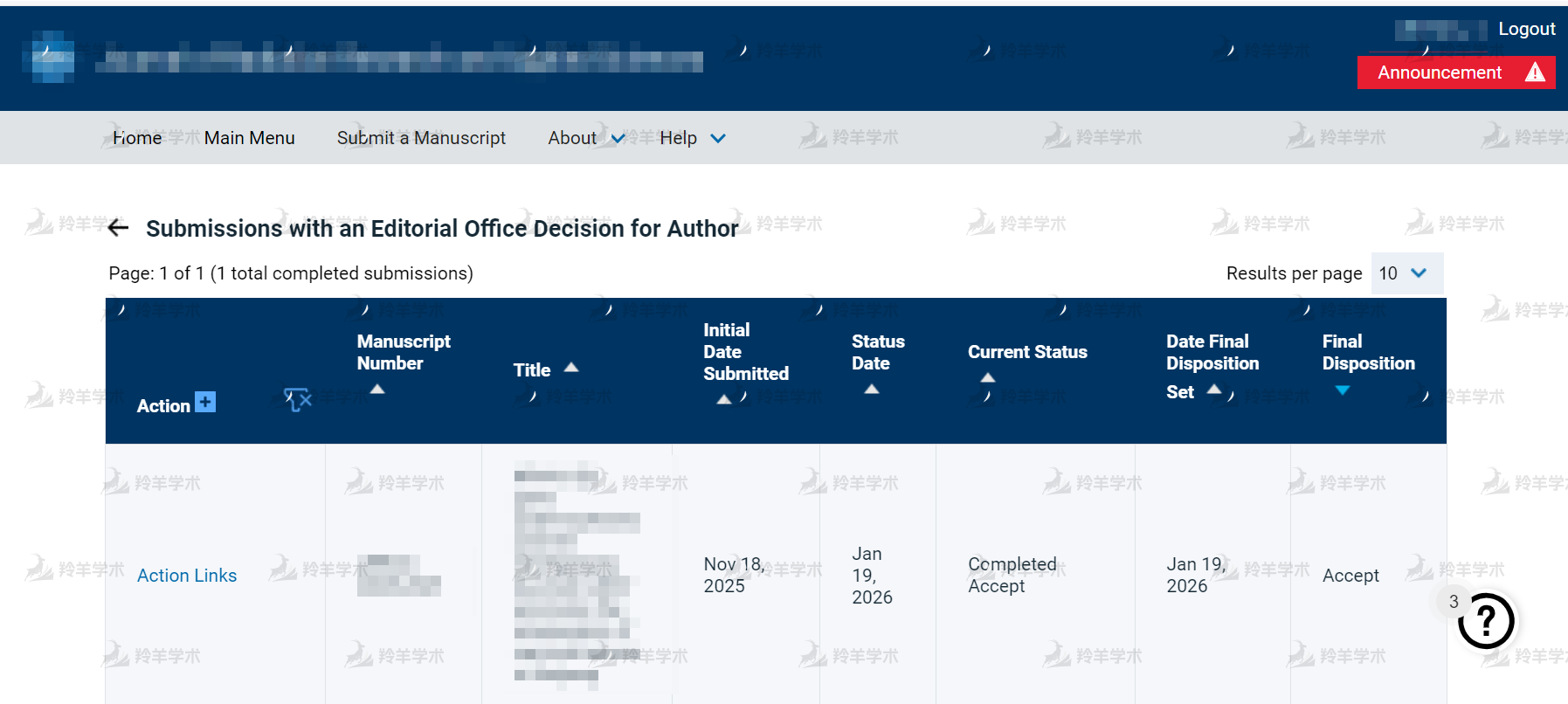Sort by Title using the up arrow
Screen dimensions: 1568x704
click(571, 368)
